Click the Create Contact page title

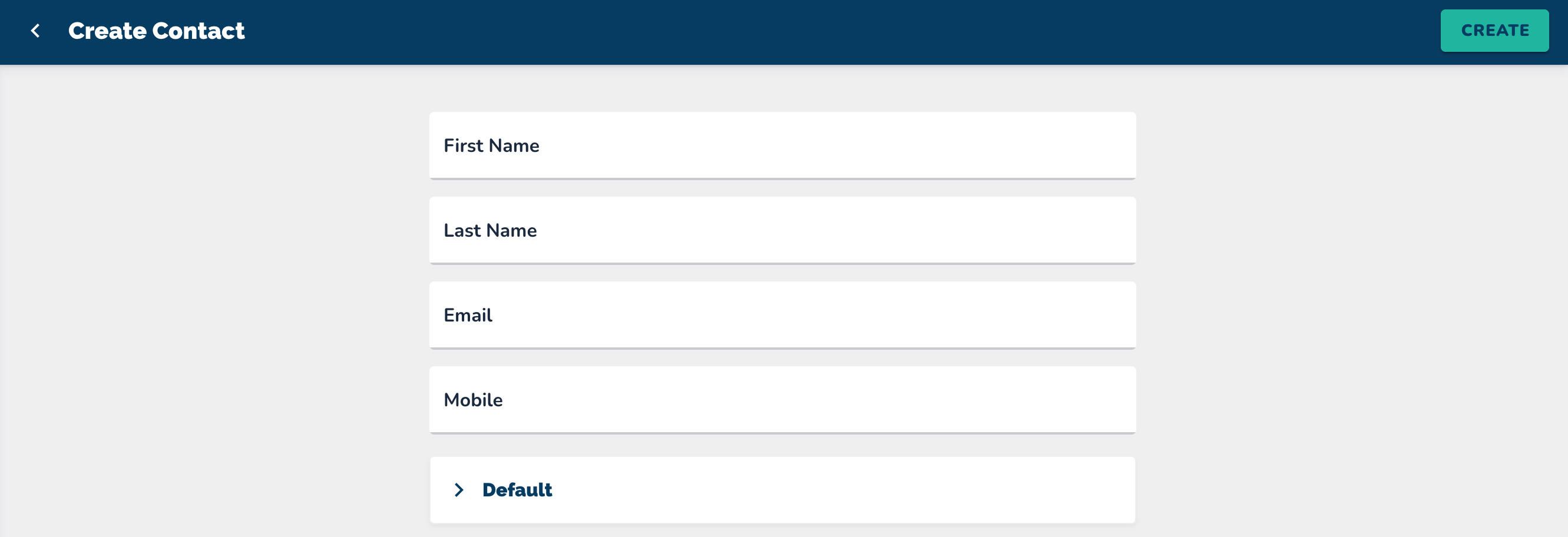click(x=157, y=31)
